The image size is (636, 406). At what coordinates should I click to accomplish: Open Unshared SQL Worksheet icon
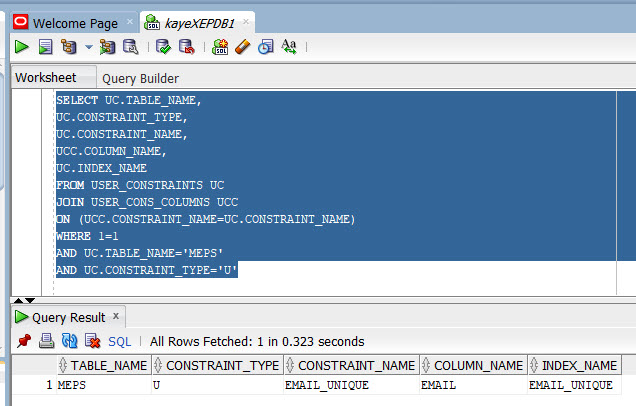point(220,47)
